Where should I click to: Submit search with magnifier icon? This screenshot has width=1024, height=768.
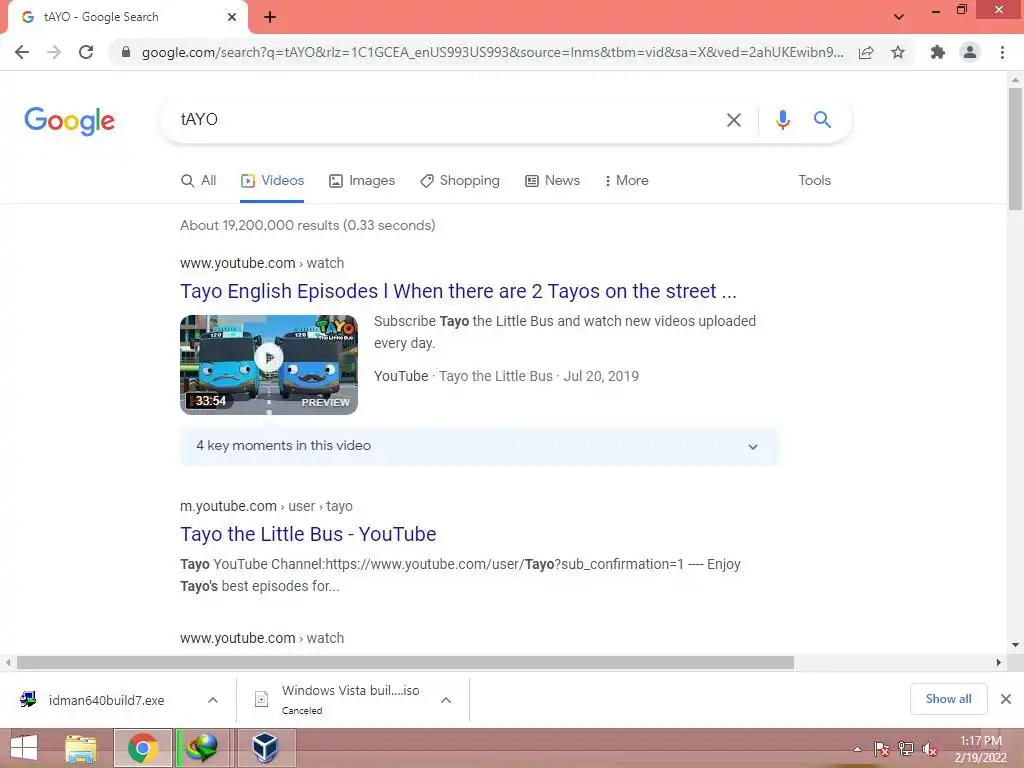point(822,120)
